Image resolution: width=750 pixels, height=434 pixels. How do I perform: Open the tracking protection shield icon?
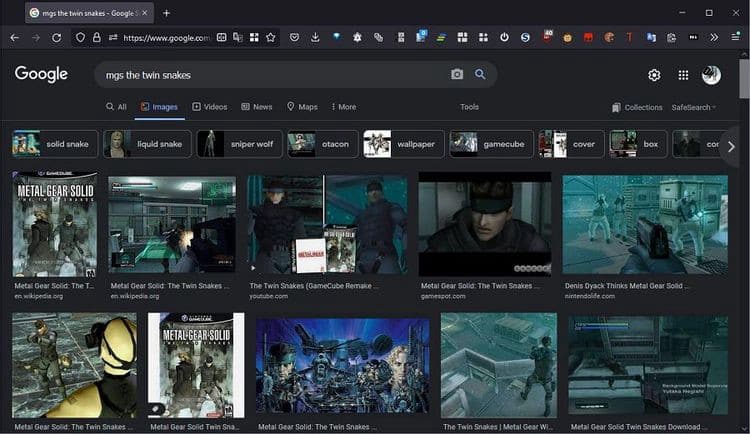click(x=80, y=37)
